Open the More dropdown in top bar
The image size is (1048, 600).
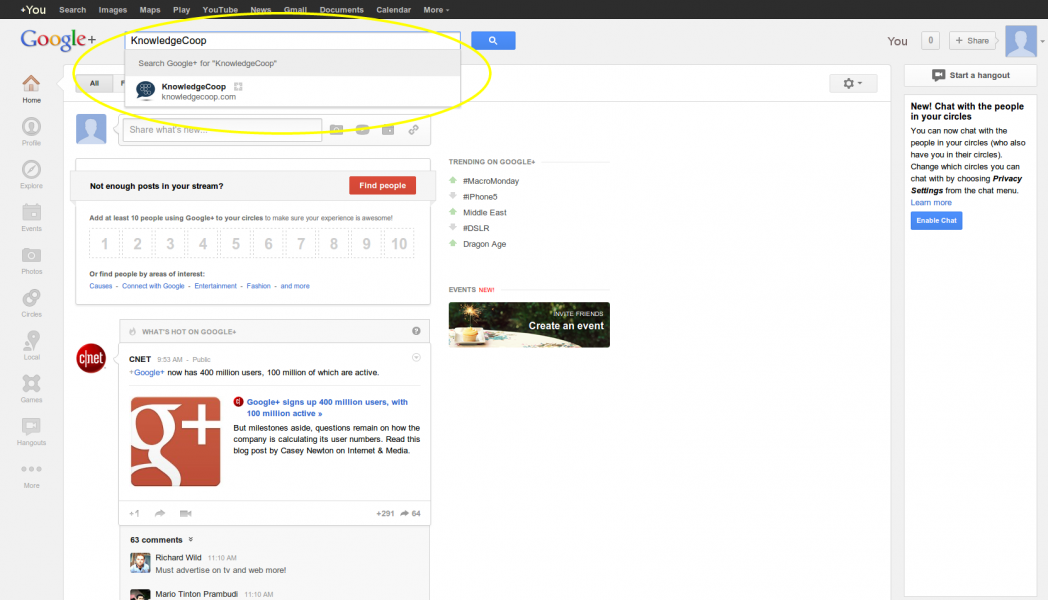[436, 10]
